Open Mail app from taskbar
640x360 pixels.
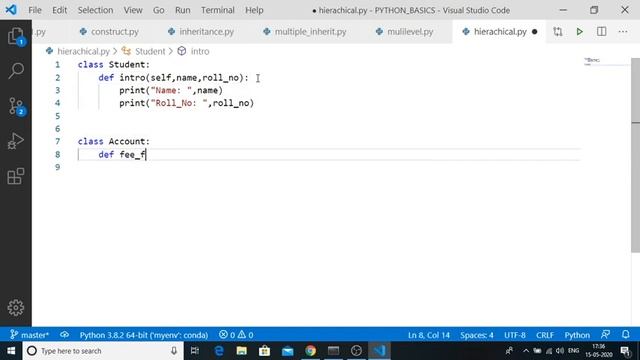click(287, 351)
